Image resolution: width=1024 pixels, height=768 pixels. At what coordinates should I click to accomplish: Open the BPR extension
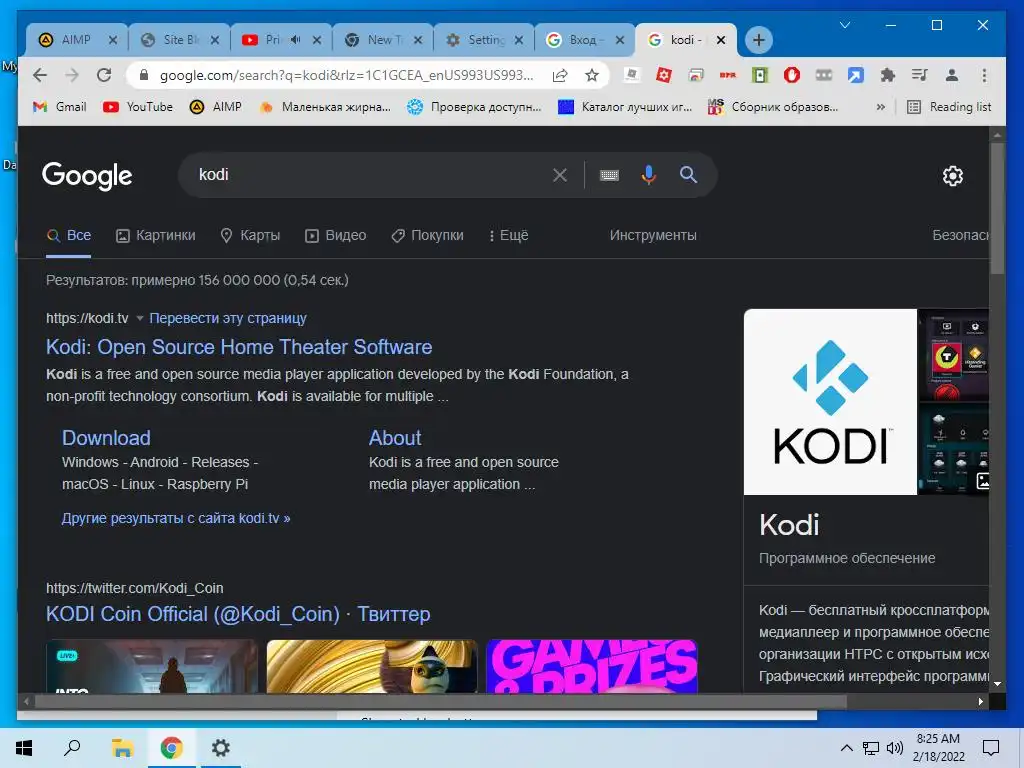(x=728, y=75)
